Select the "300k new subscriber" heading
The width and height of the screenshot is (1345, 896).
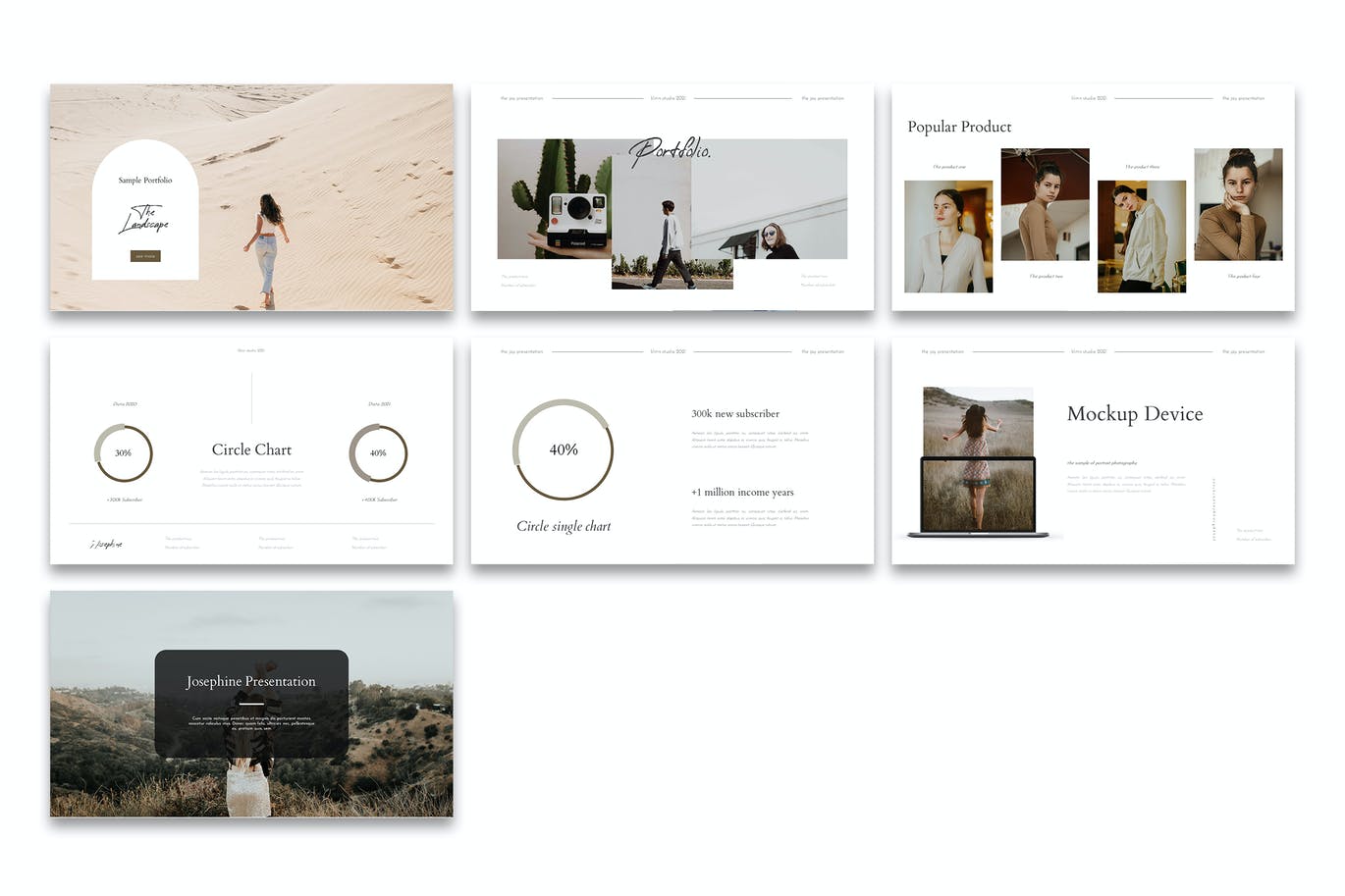tap(735, 414)
